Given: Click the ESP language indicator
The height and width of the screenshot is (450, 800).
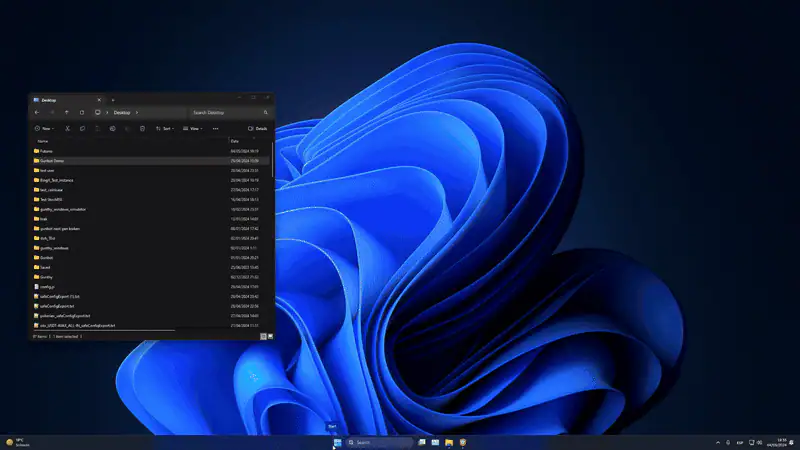Looking at the screenshot, I should (740, 442).
